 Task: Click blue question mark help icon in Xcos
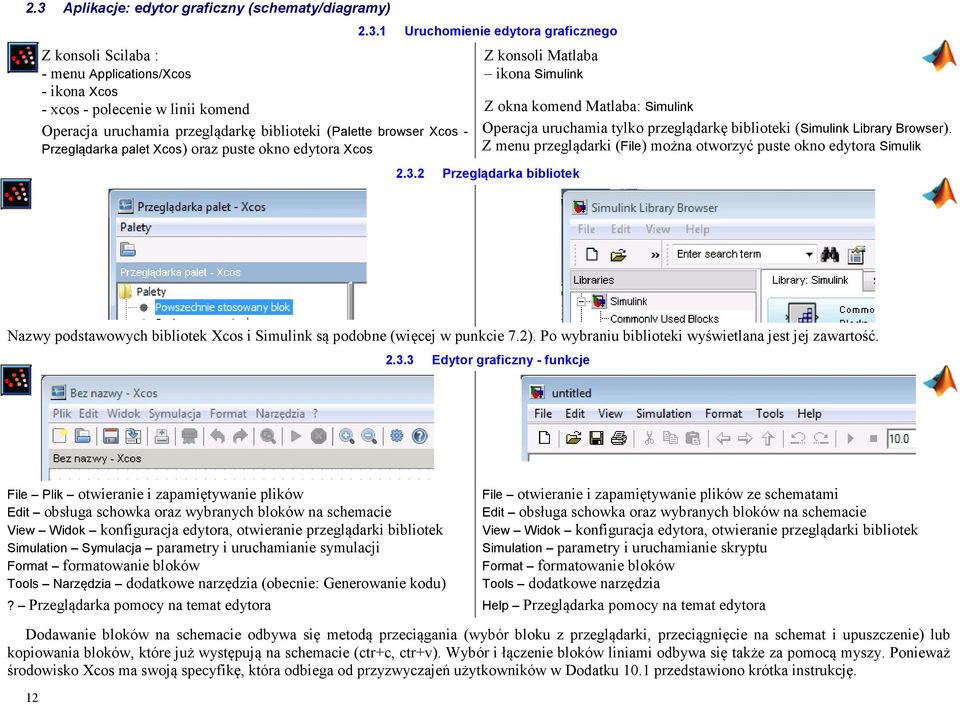(419, 436)
